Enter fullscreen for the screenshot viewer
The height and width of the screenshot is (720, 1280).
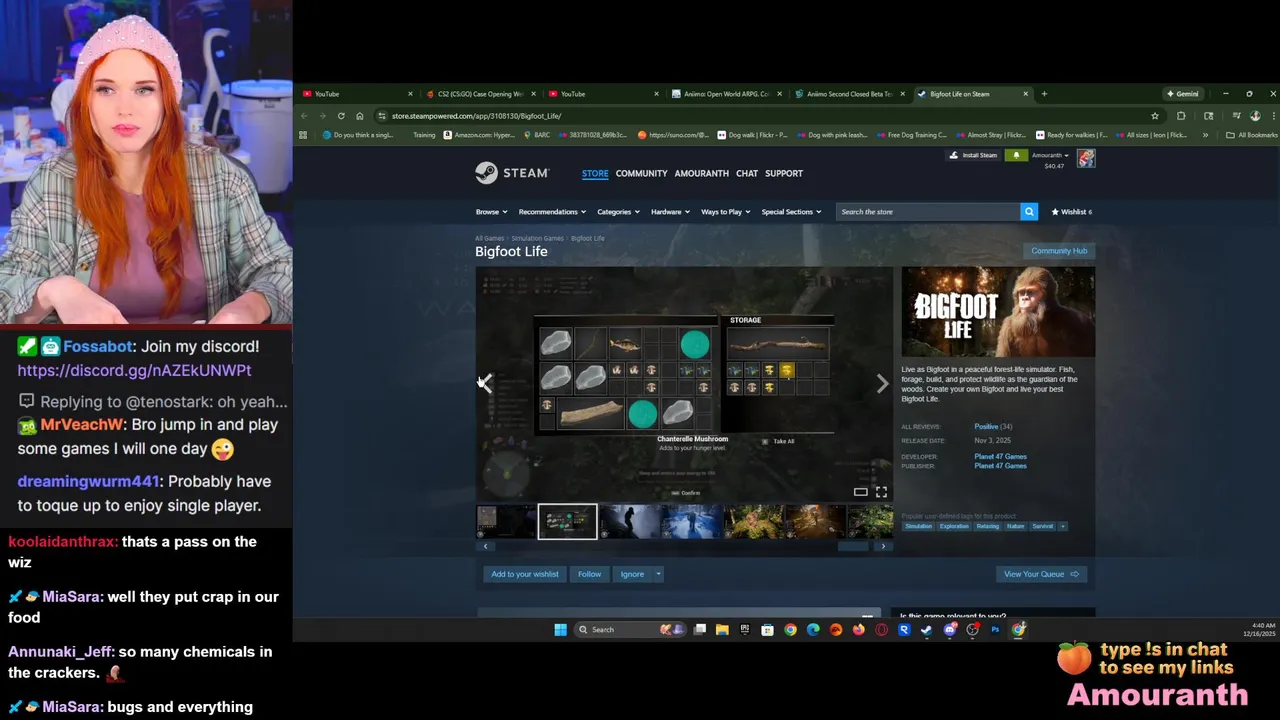881,492
